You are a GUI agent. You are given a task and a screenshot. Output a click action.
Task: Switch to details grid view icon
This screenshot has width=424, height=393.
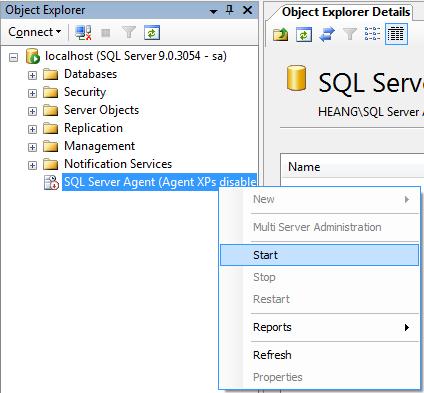(x=396, y=34)
